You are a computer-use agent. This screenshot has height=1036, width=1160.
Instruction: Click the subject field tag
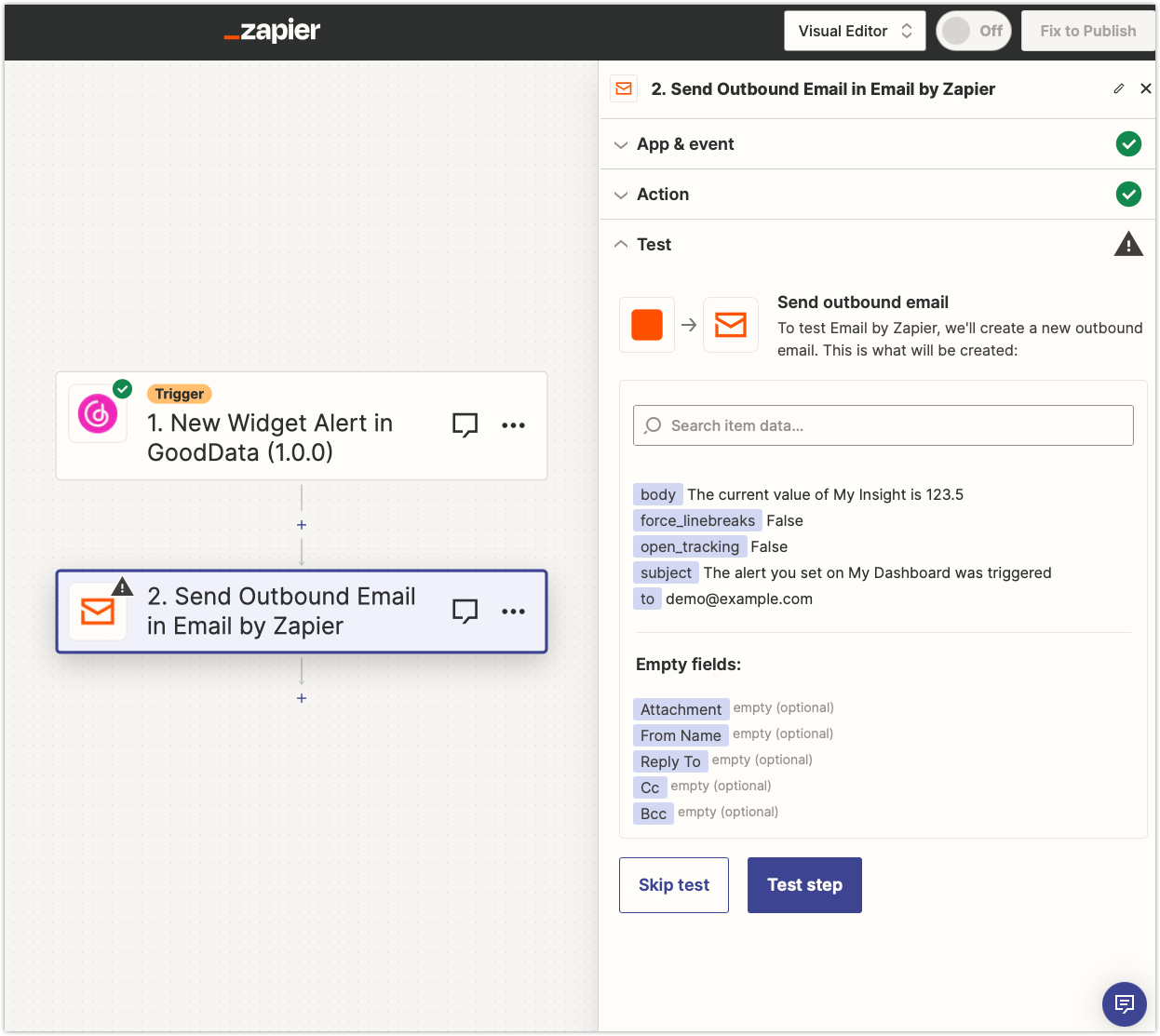[x=666, y=572]
